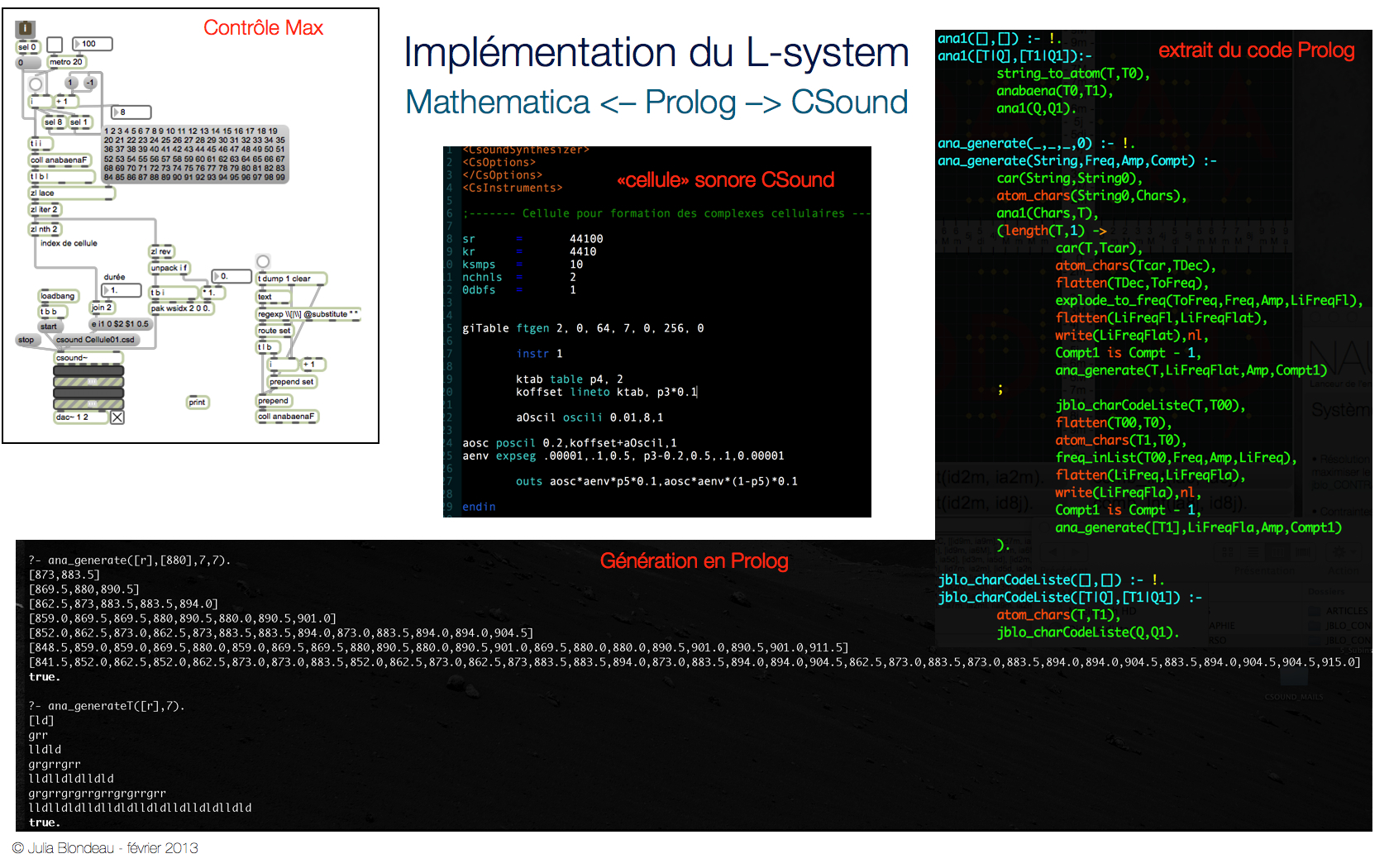
Task: Click the top dark csound~ level bar
Action: tap(88, 370)
